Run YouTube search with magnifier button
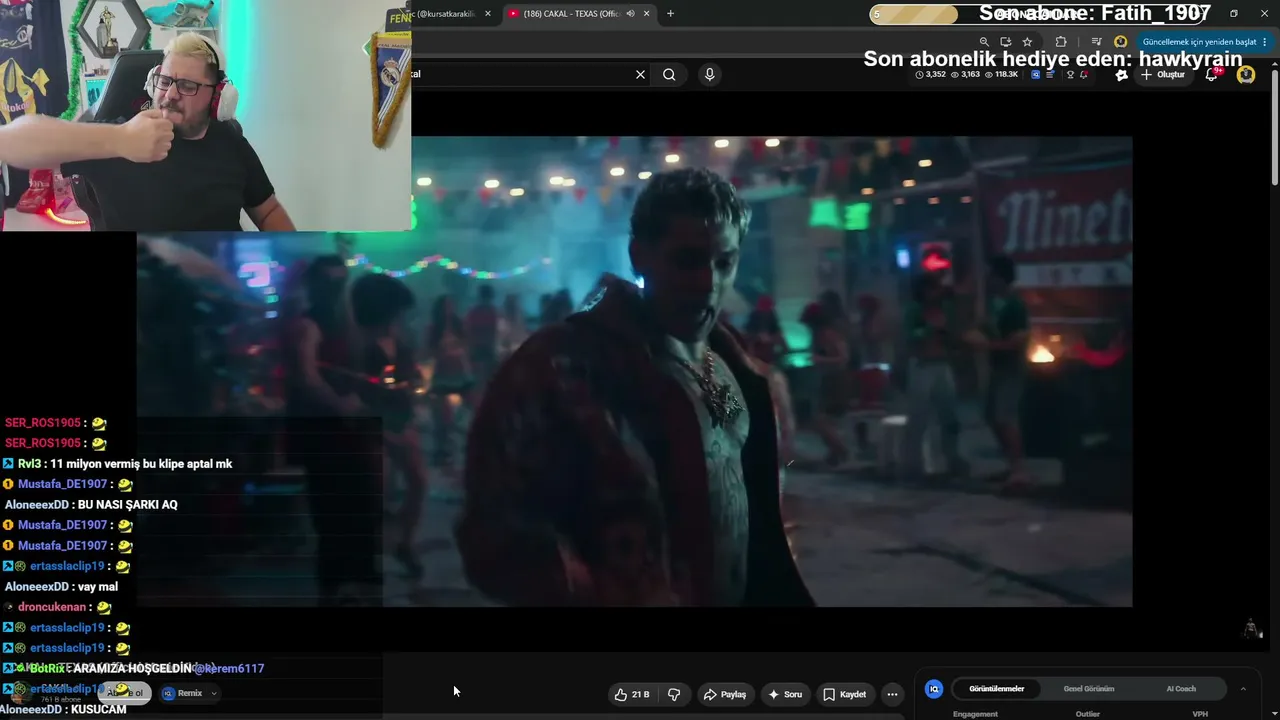The width and height of the screenshot is (1280, 720). pyautogui.click(x=669, y=74)
